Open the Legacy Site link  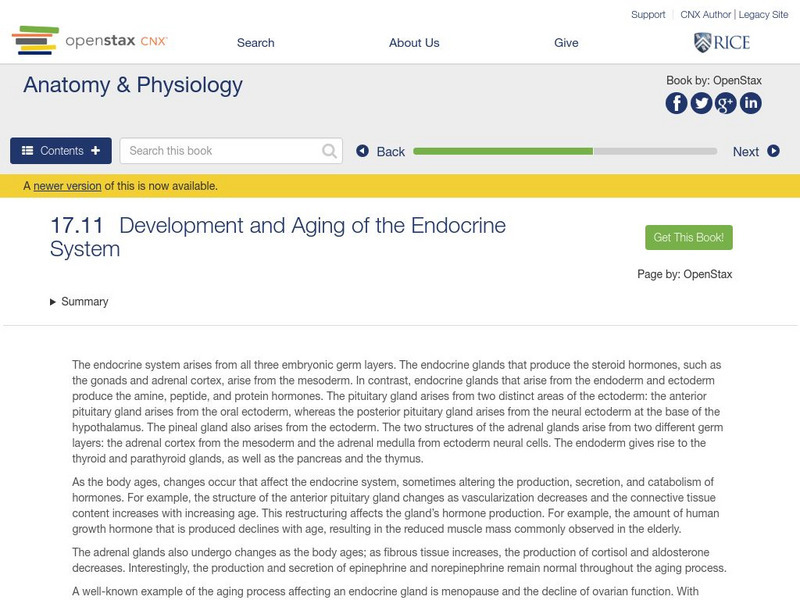coord(764,15)
